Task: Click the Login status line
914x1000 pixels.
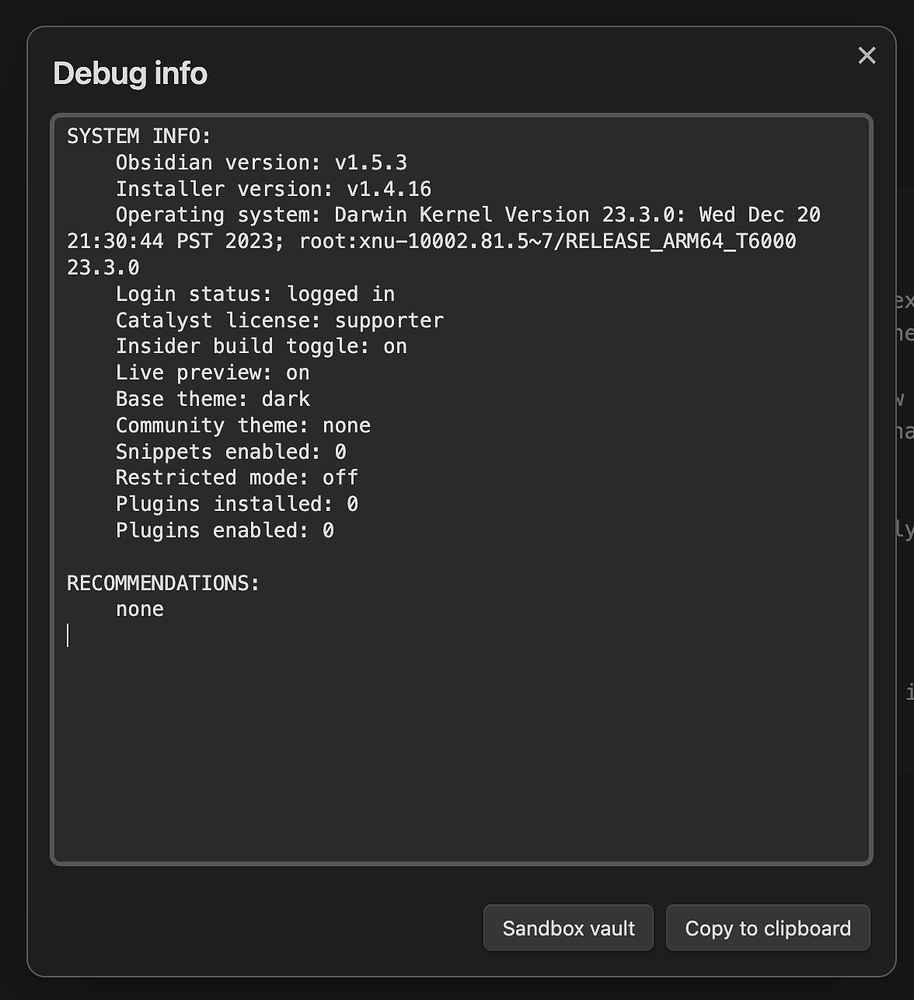Action: [255, 294]
